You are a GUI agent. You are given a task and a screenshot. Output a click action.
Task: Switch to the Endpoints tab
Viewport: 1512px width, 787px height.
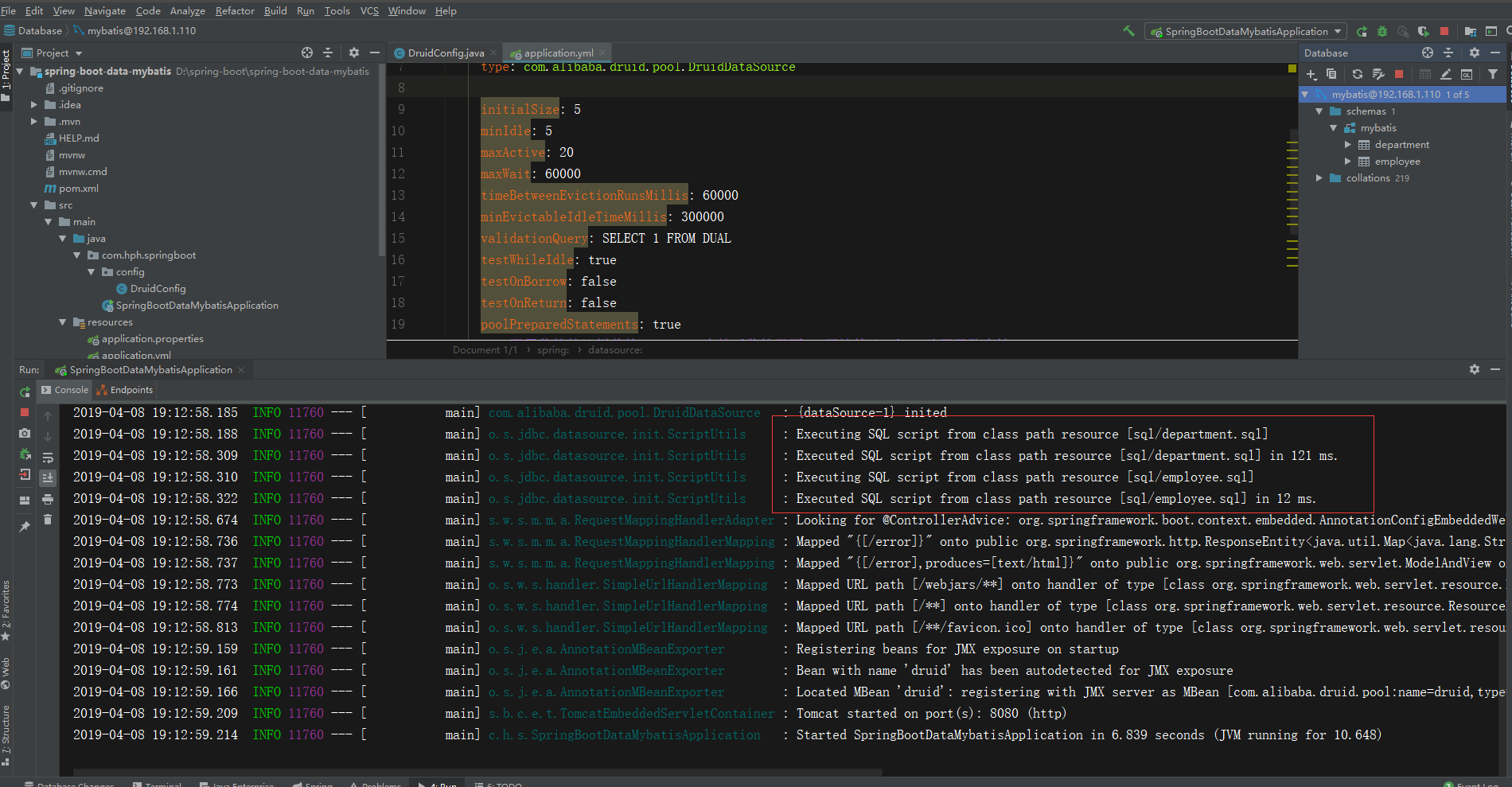pyautogui.click(x=124, y=390)
